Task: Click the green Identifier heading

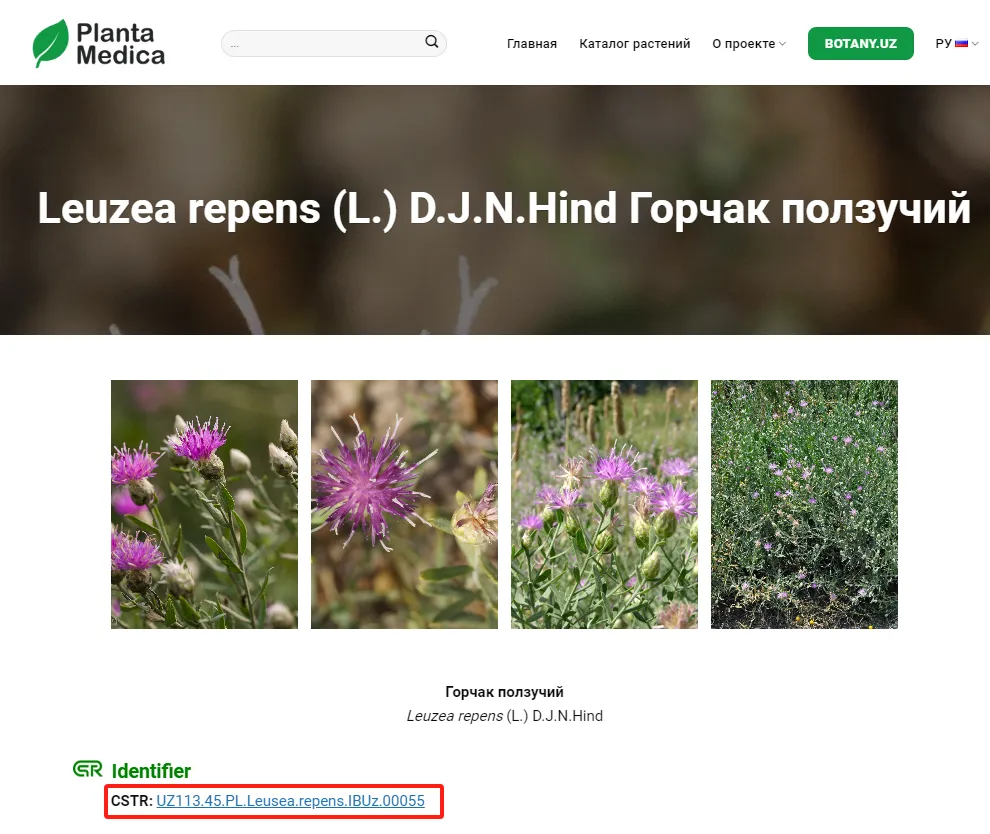Action: 151,771
